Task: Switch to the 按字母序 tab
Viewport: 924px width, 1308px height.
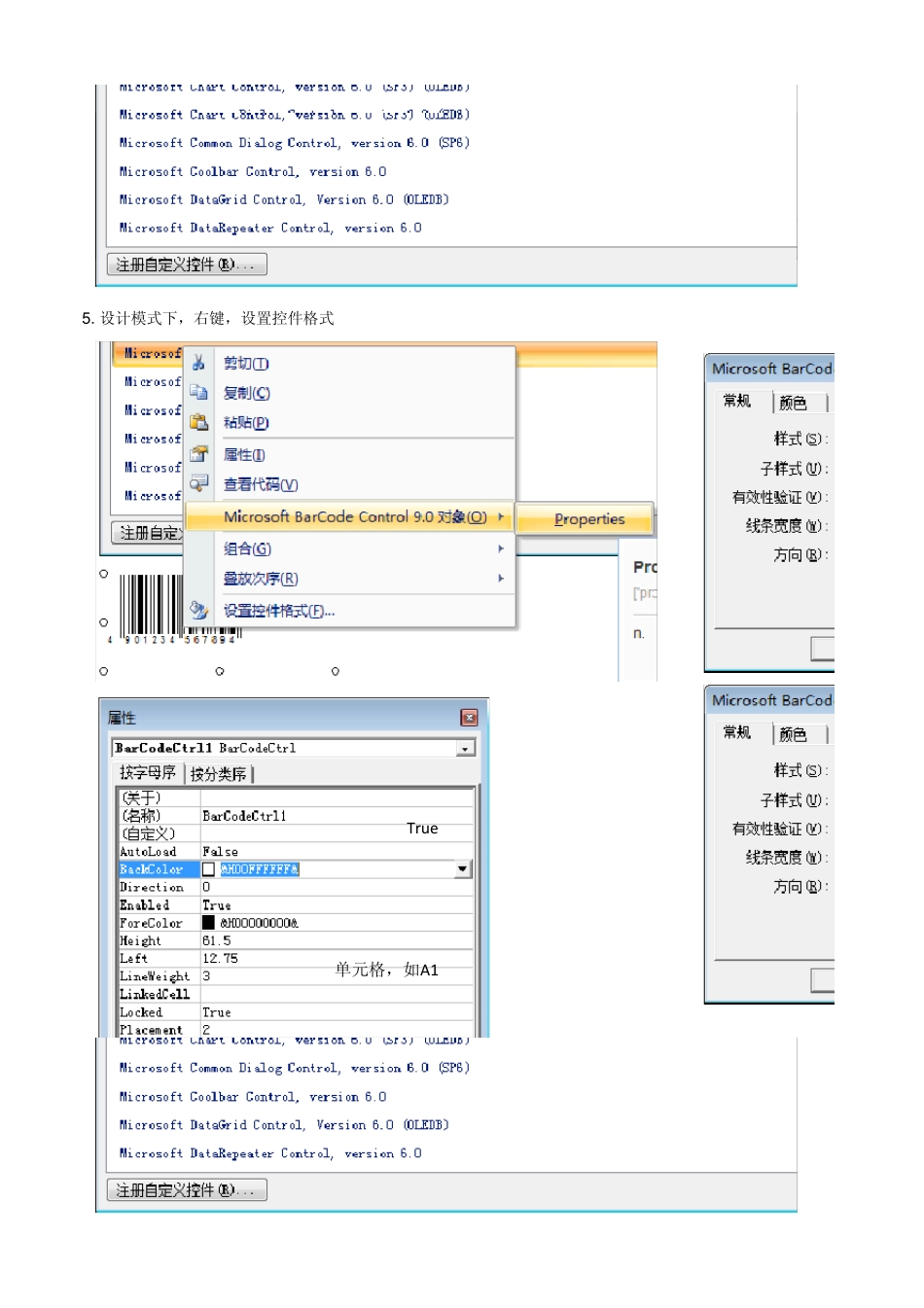Action: click(x=148, y=773)
